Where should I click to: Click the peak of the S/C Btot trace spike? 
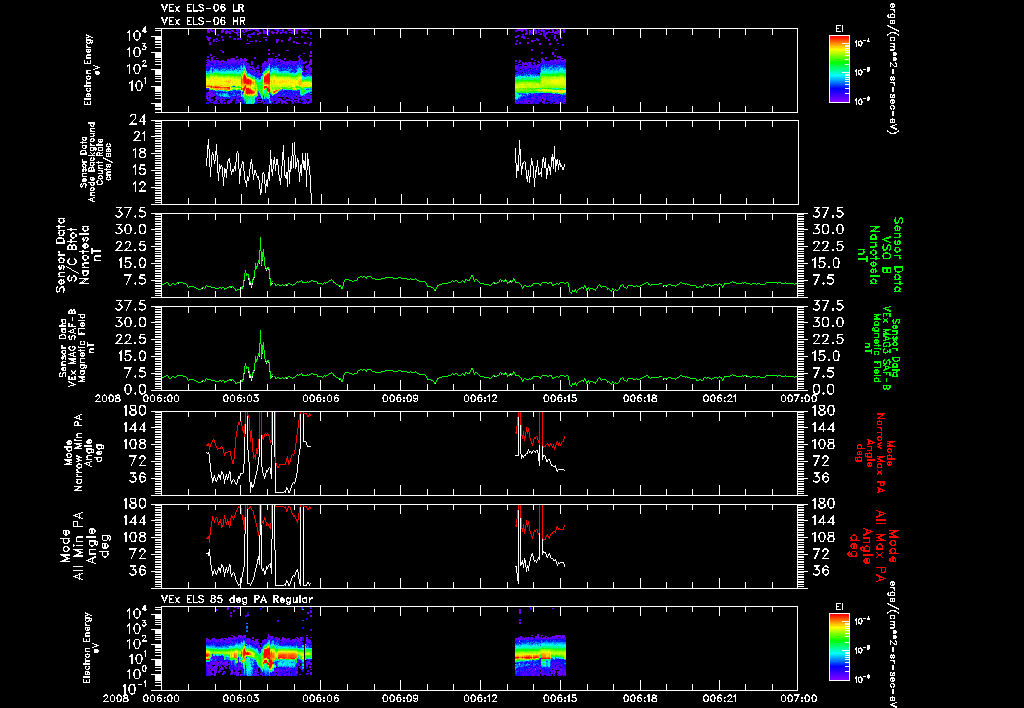pyautogui.click(x=261, y=238)
